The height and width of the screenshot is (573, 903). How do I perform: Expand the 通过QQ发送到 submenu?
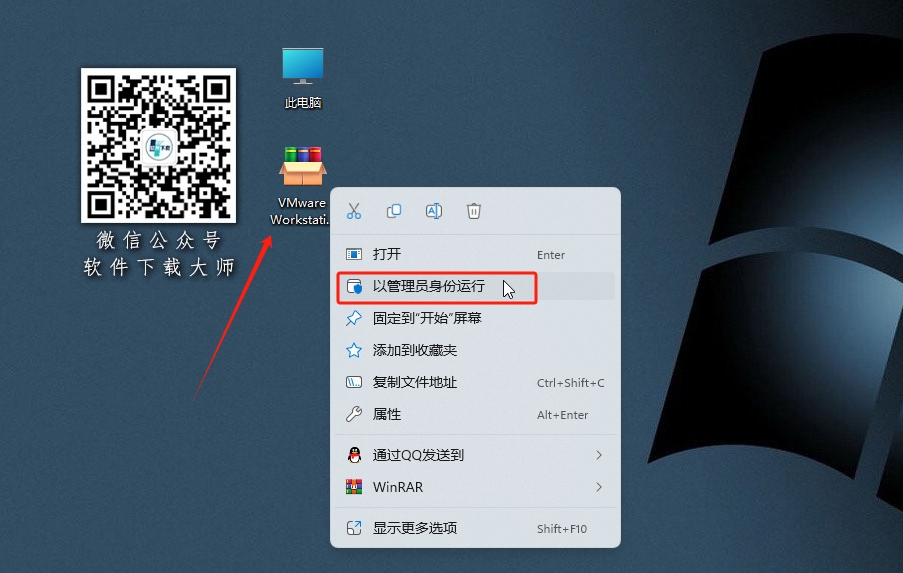475,455
